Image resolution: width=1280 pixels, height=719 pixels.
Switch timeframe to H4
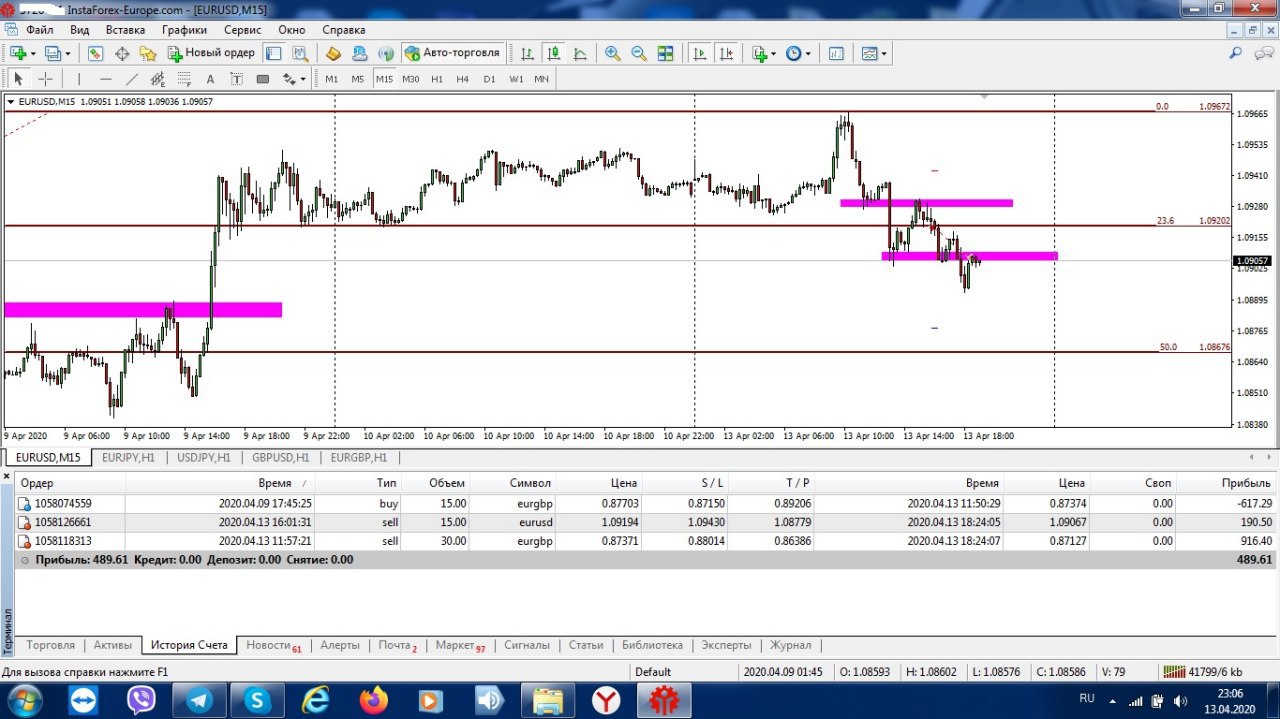click(x=462, y=79)
